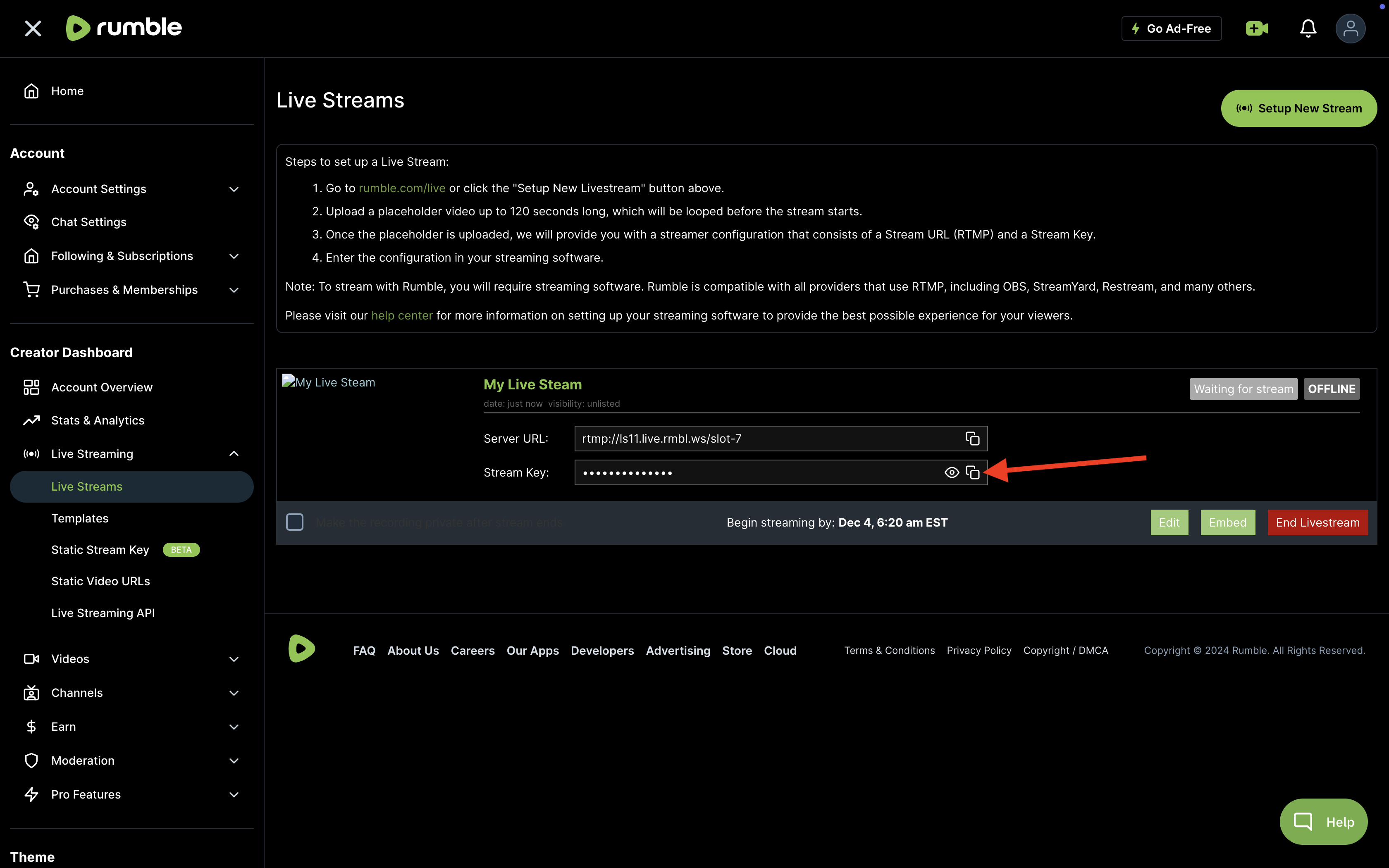Click the user profile avatar icon
Viewport: 1389px width, 868px height.
tap(1351, 28)
